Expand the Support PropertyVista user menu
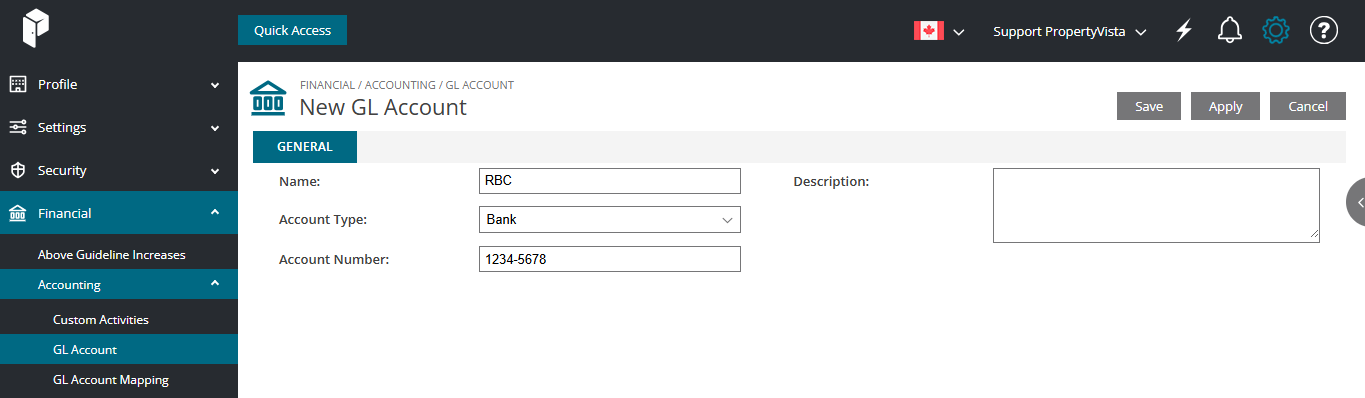Image resolution: width=1365 pixels, height=398 pixels. 1069,31
